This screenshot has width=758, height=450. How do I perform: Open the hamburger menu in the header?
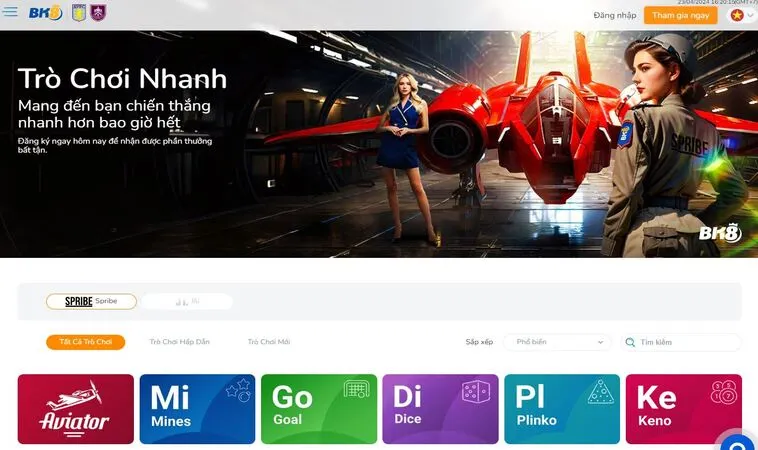click(11, 13)
